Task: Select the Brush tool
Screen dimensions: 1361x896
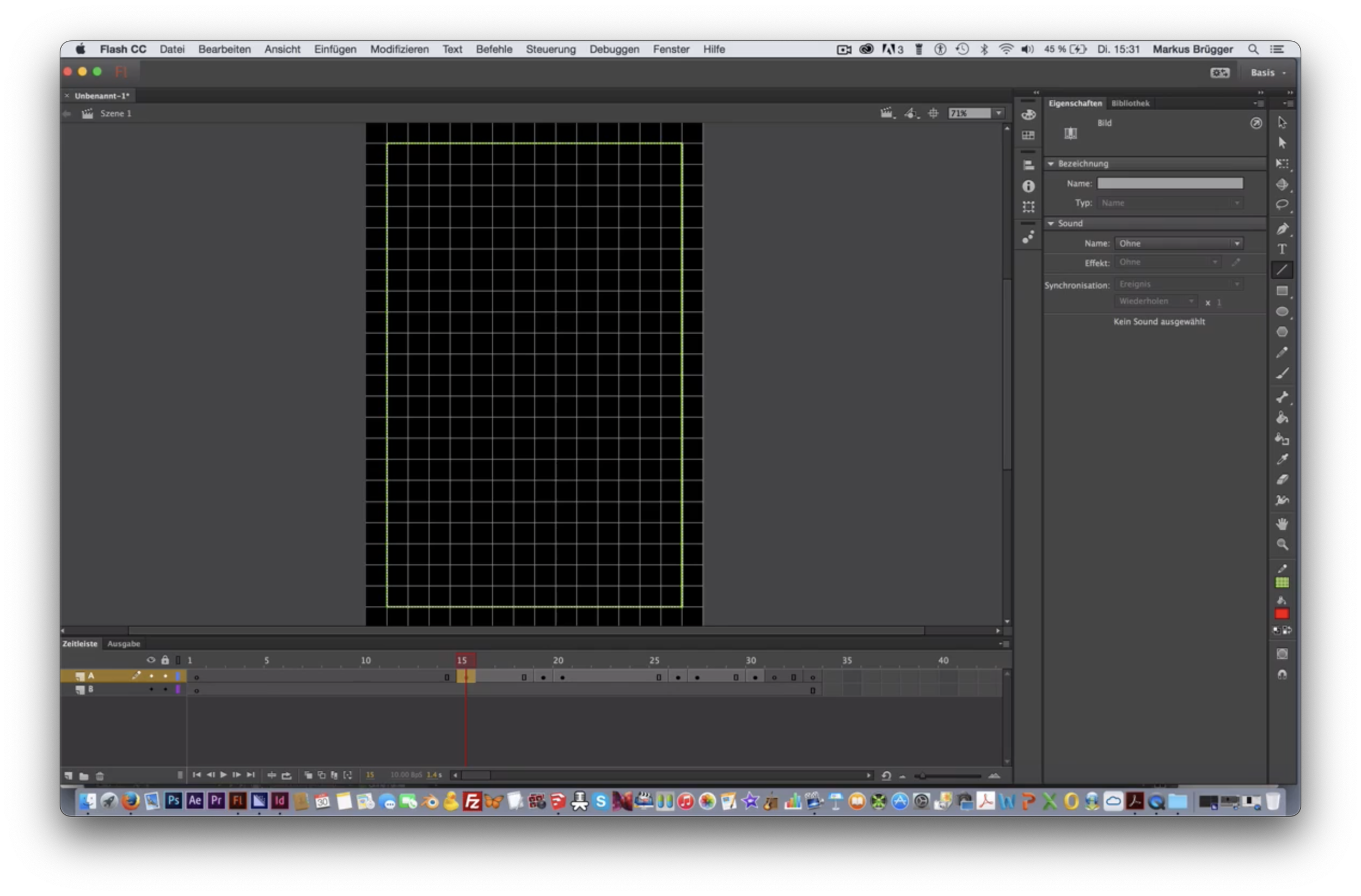Action: pos(1282,373)
